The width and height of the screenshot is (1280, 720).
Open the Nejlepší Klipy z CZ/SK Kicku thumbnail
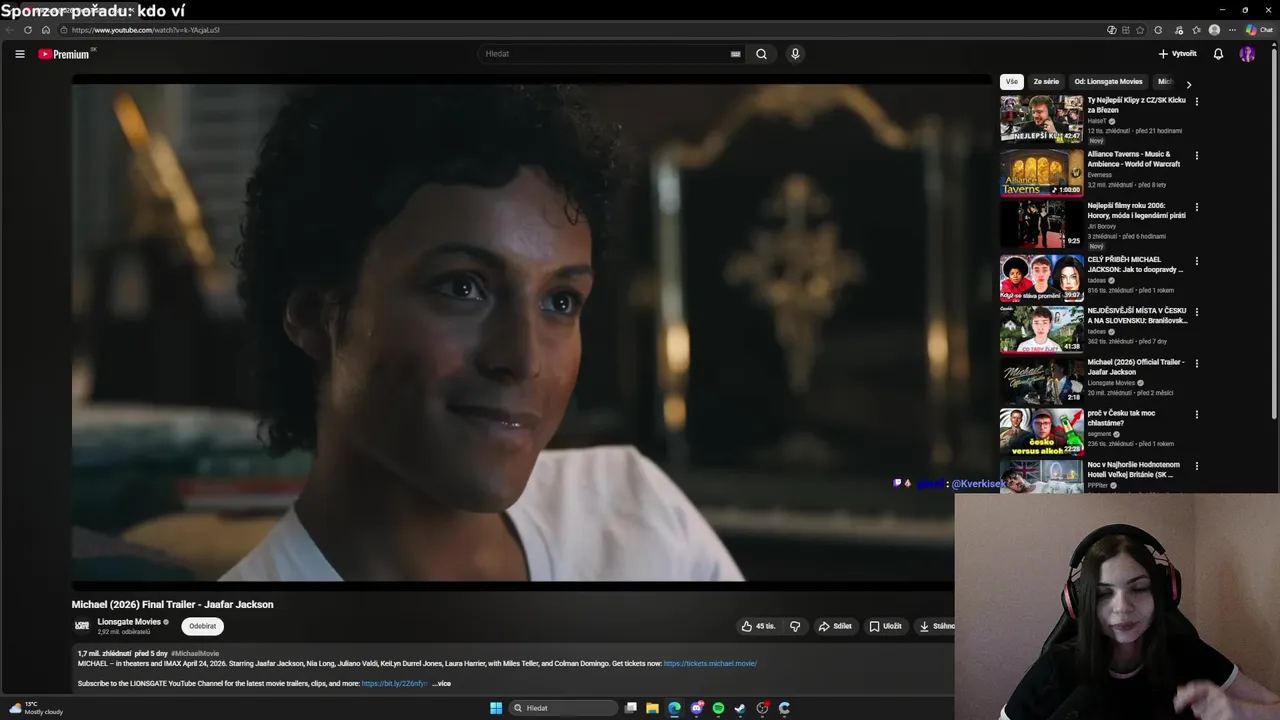(1041, 119)
